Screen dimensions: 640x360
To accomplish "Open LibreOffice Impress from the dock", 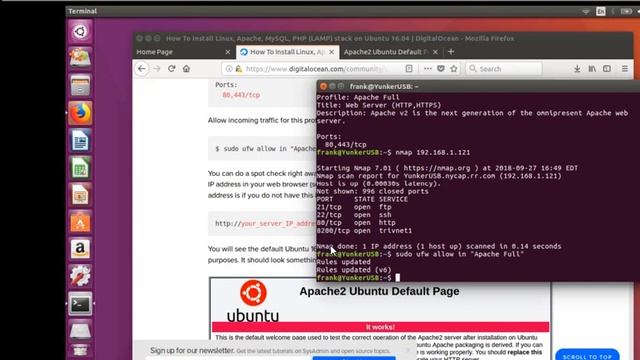I will pos(80,195).
